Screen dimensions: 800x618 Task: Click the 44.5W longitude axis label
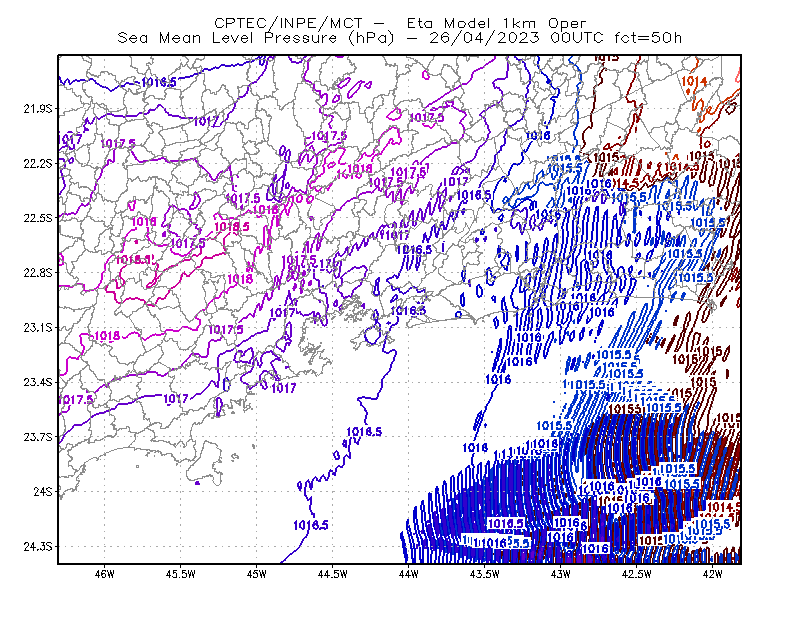click(332, 574)
